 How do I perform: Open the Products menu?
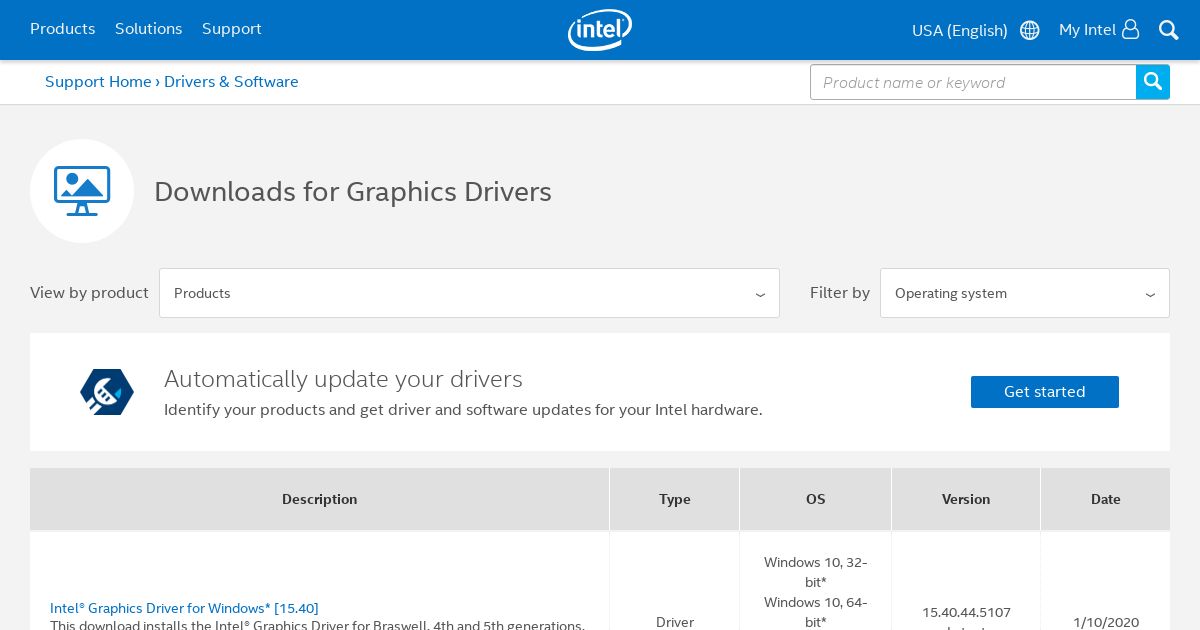(62, 29)
